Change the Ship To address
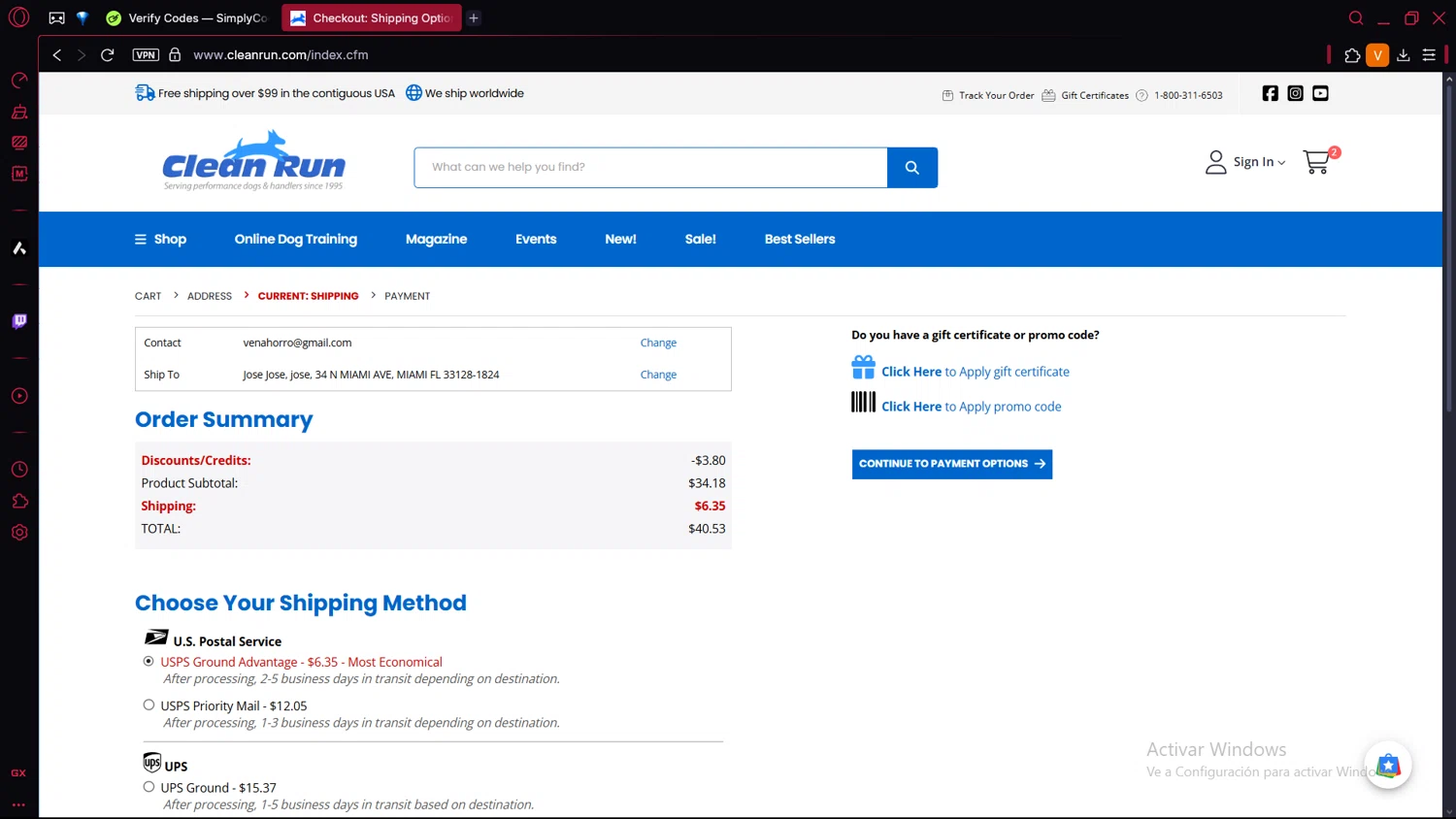This screenshot has height=819, width=1456. 658,375
